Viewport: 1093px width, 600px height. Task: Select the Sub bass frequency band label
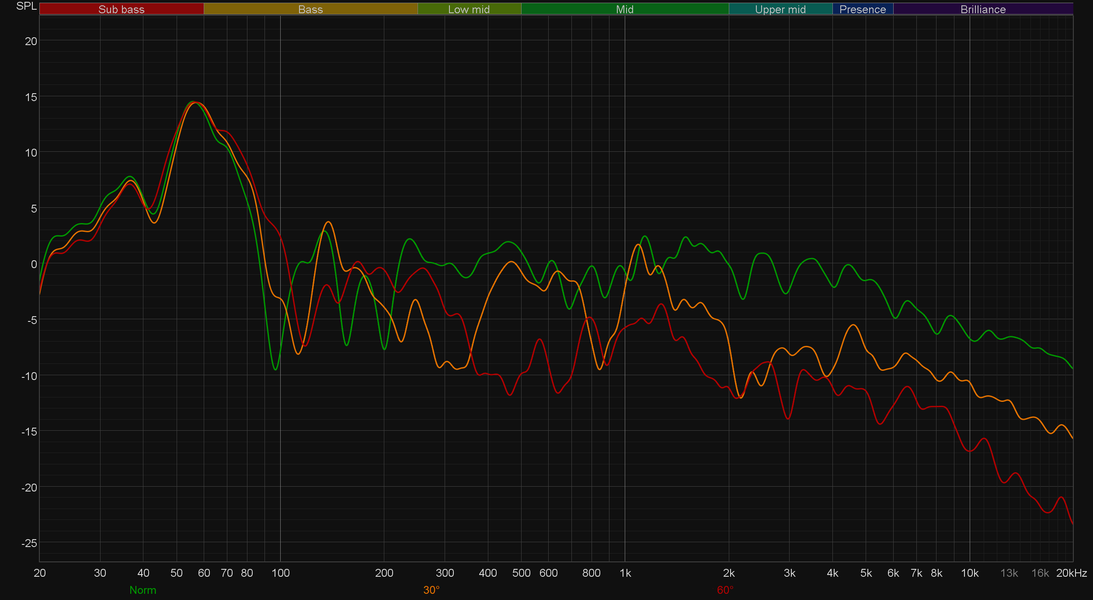coord(121,9)
